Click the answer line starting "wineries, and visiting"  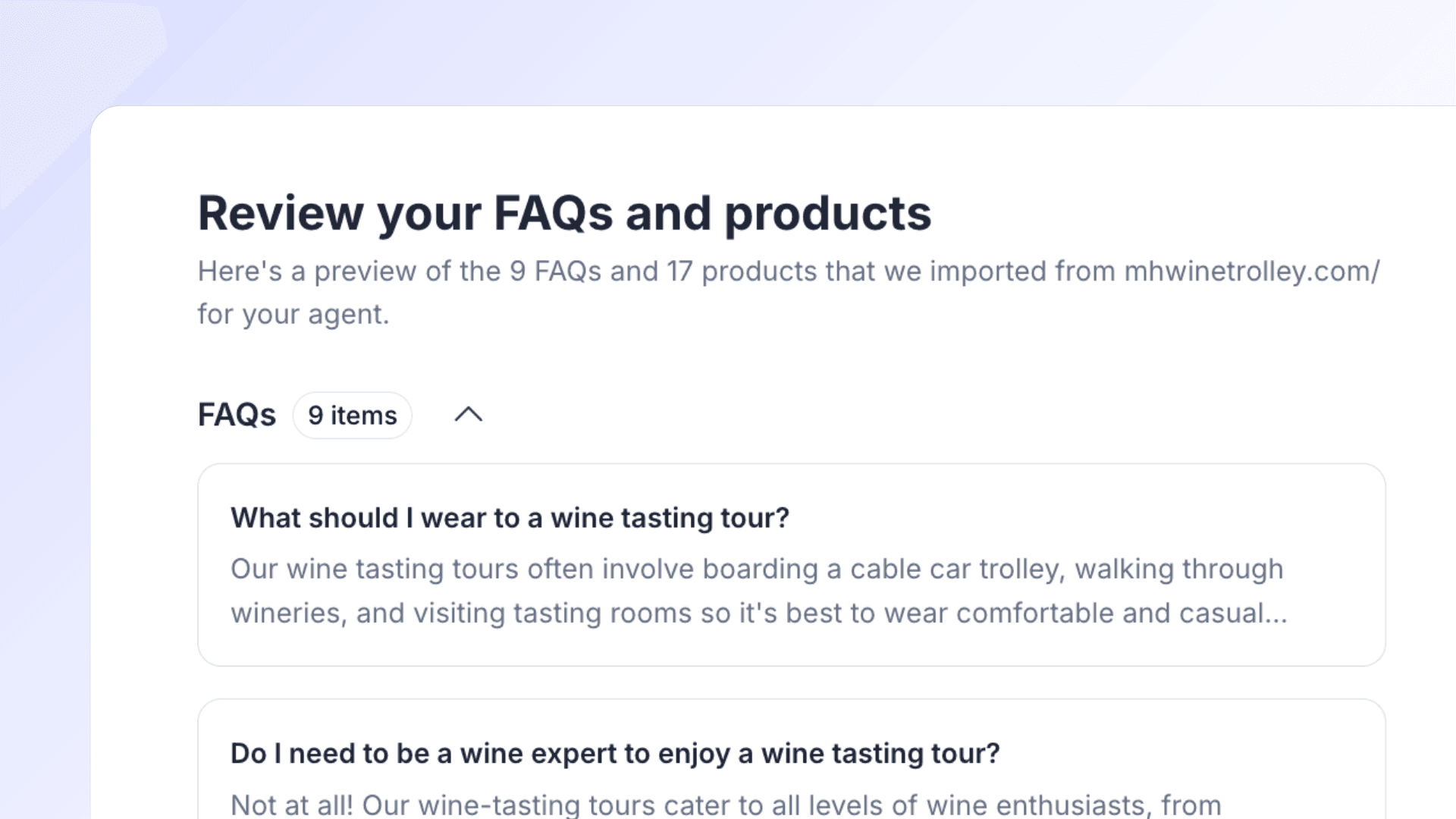758,613
